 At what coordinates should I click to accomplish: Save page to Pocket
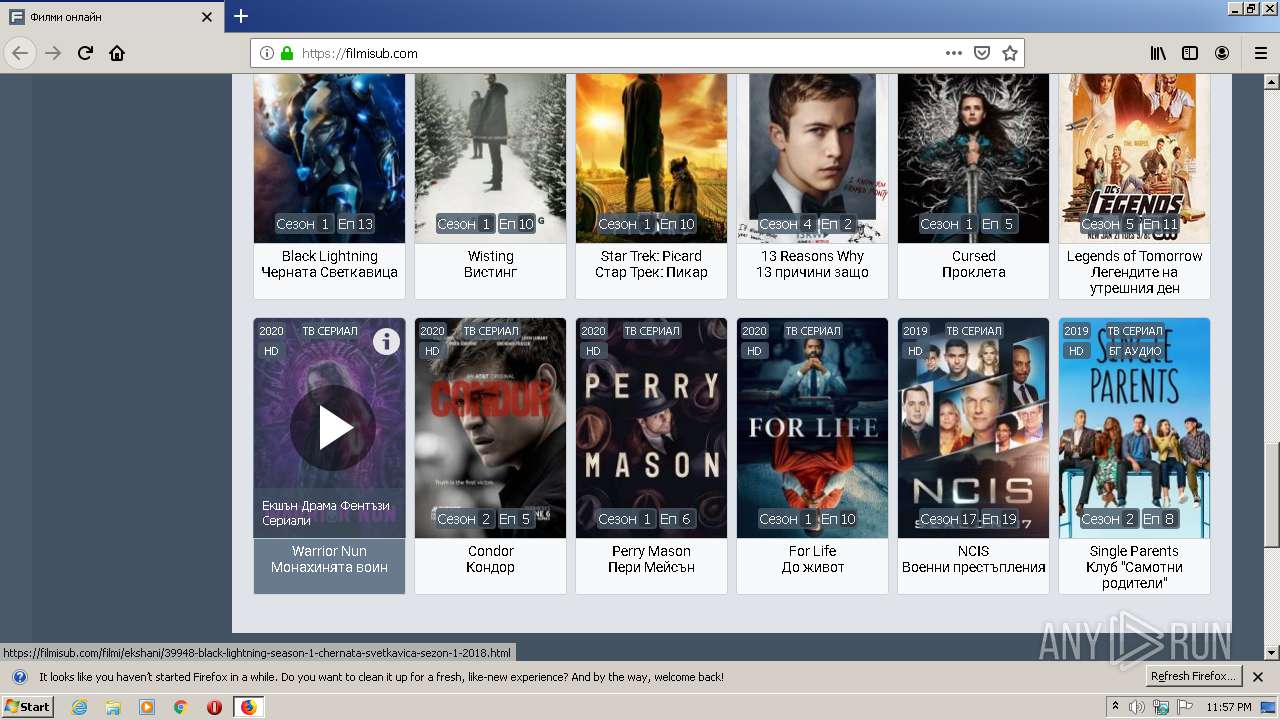[982, 53]
